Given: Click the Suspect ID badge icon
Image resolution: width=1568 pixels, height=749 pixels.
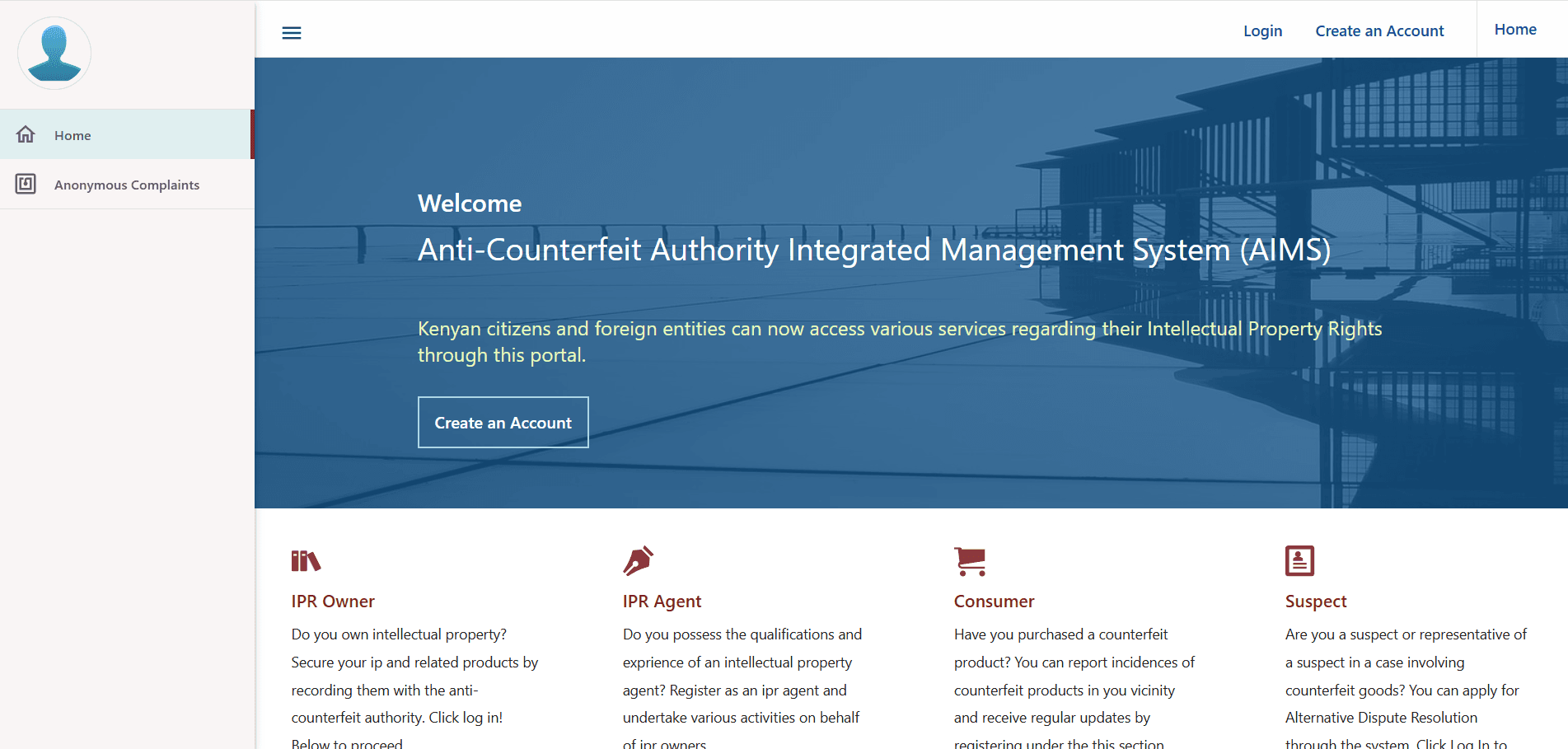Looking at the screenshot, I should pos(1299,560).
